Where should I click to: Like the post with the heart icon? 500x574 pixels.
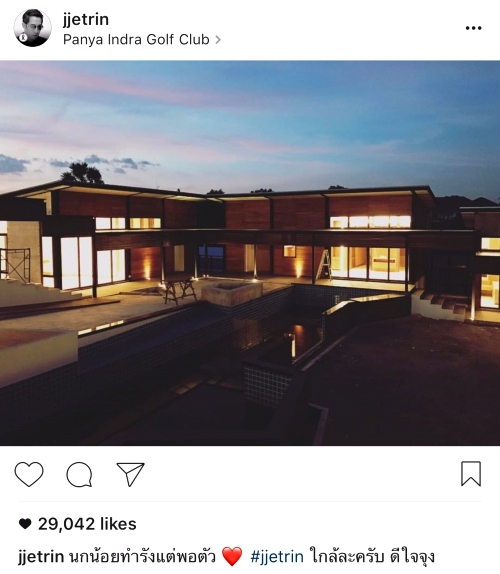pyautogui.click(x=29, y=474)
